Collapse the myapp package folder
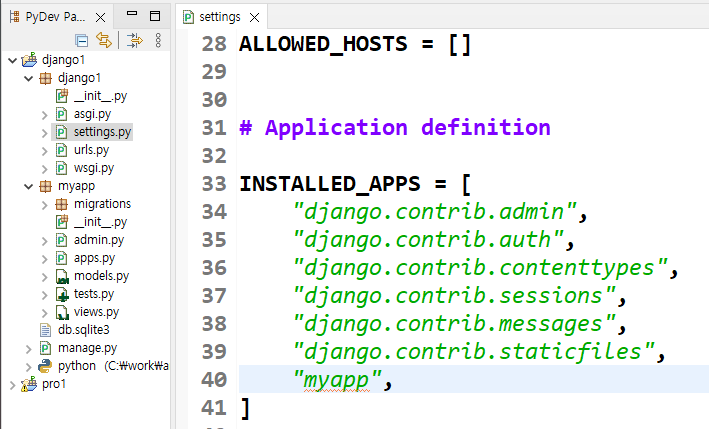The image size is (709, 429). coord(28,186)
